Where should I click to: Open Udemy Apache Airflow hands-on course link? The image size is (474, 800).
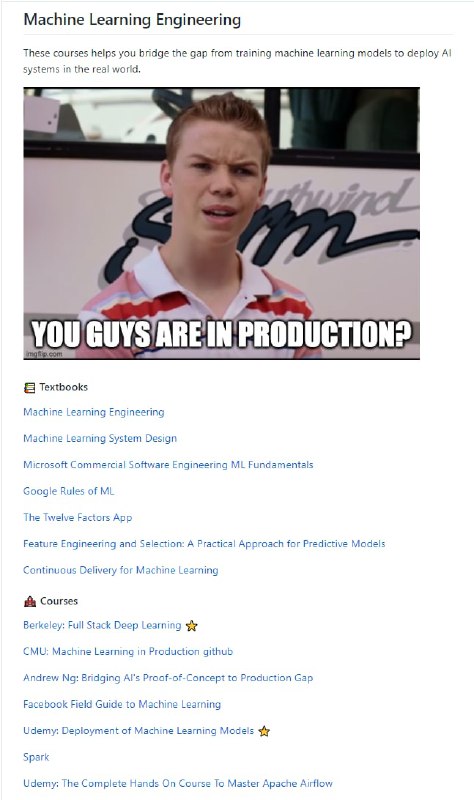click(x=178, y=783)
